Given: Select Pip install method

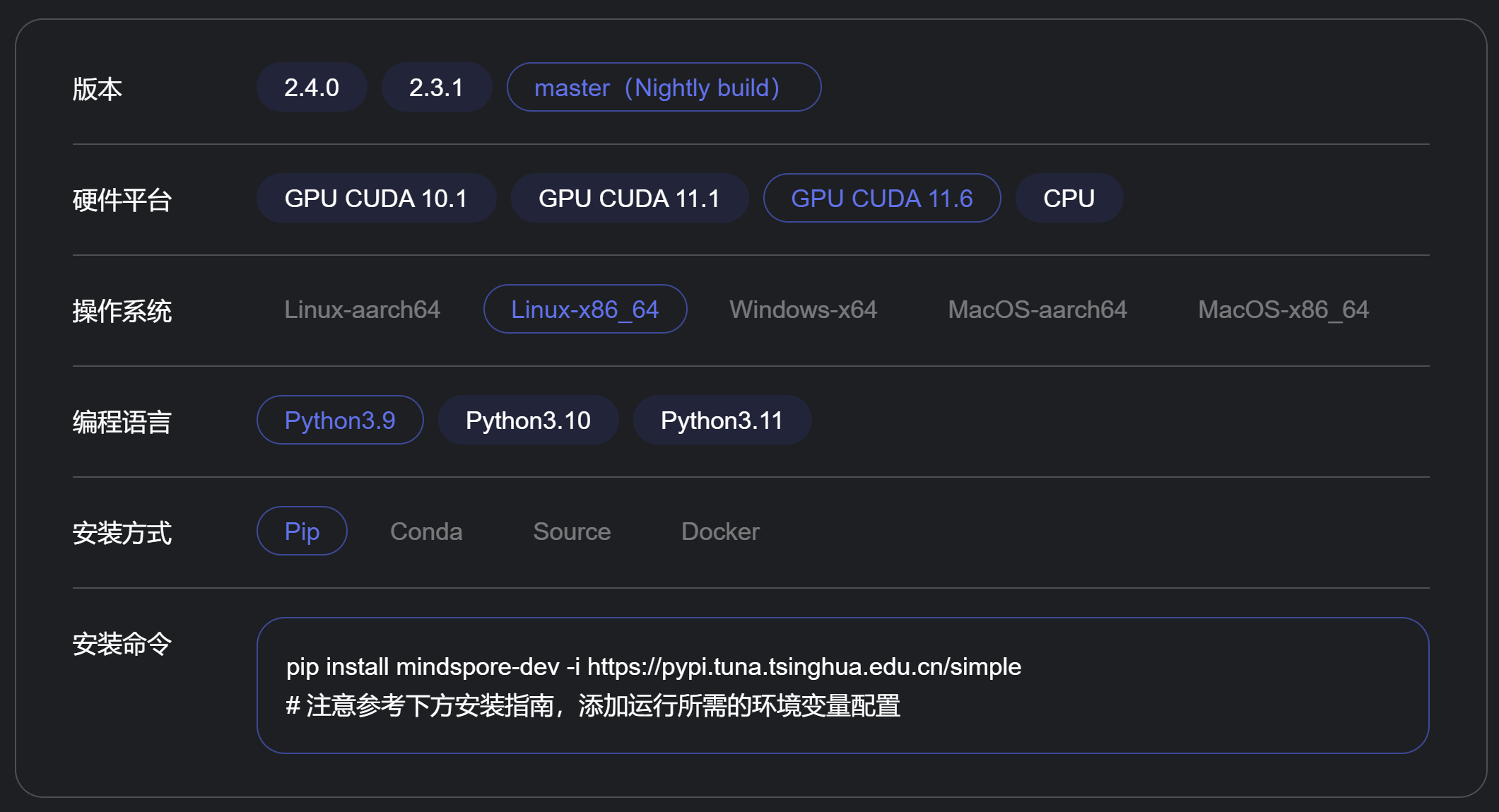Looking at the screenshot, I should coord(302,531).
